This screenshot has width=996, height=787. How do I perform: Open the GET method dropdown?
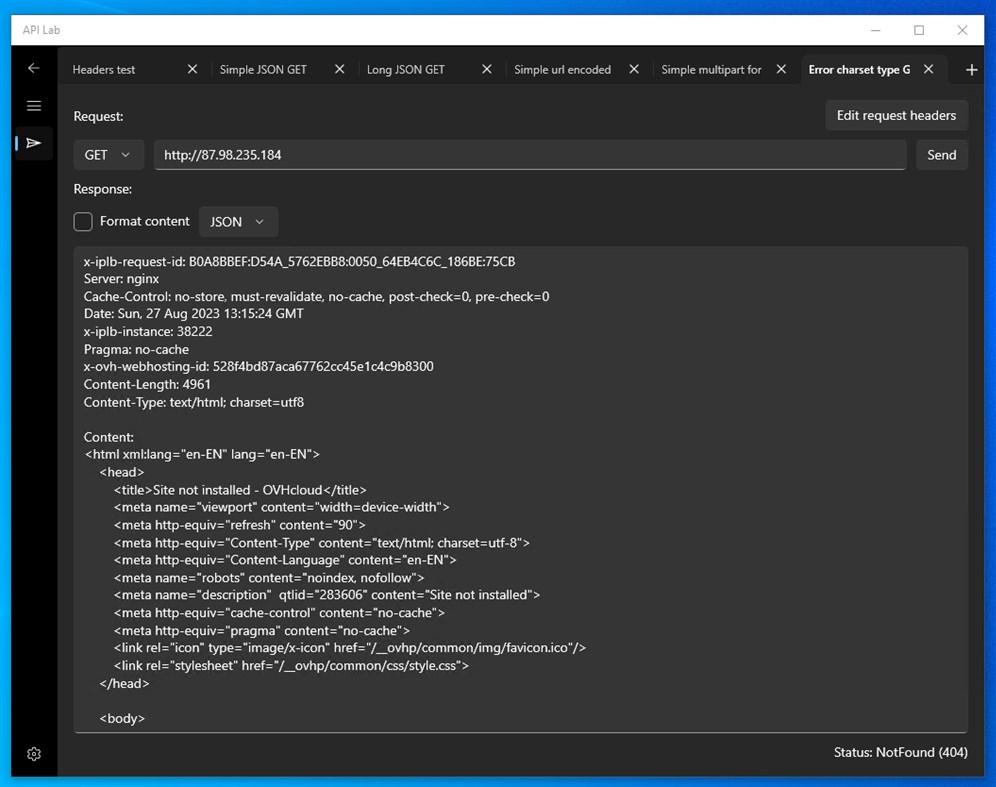(x=108, y=154)
